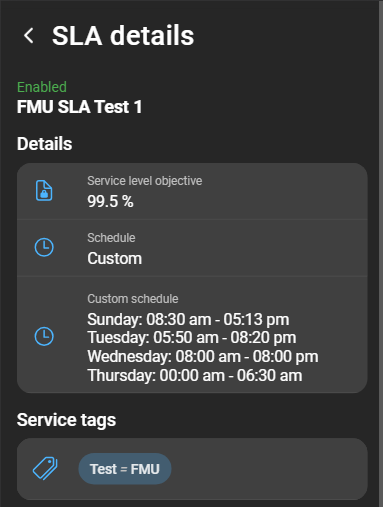Screen dimensions: 383x507
Task: Click the Custom schedule value
Action: pyautogui.click(x=115, y=258)
